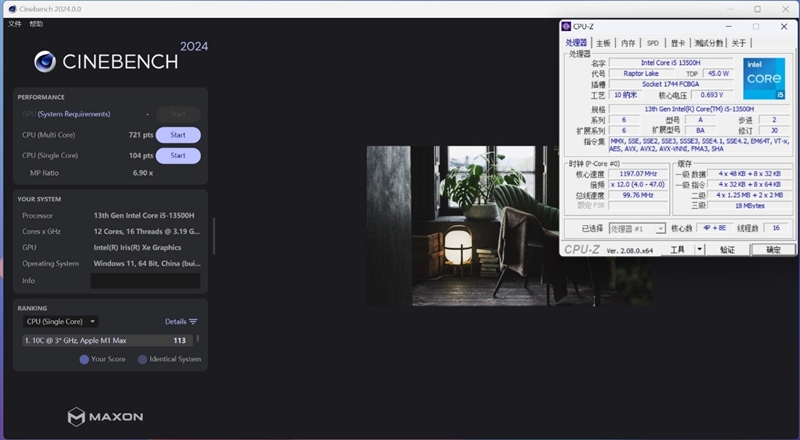Screen dimensions: 800x440
Task: Click the Your Score legend dot
Action: (x=84, y=359)
